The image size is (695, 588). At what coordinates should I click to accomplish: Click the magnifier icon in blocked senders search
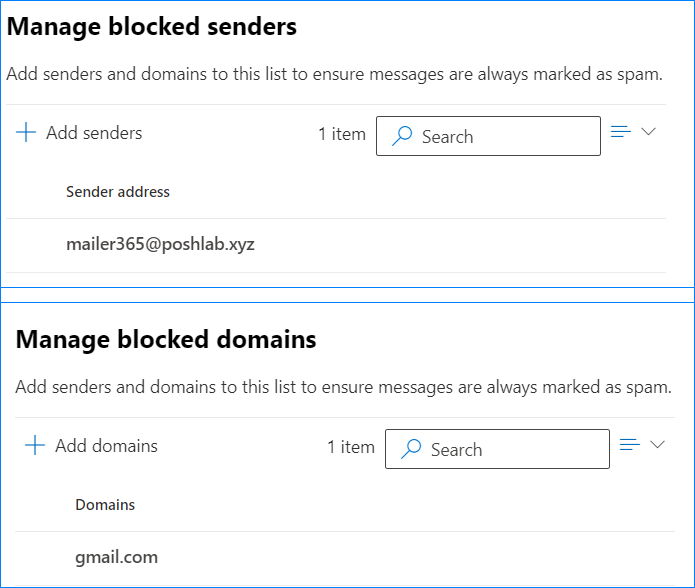pyautogui.click(x=402, y=136)
